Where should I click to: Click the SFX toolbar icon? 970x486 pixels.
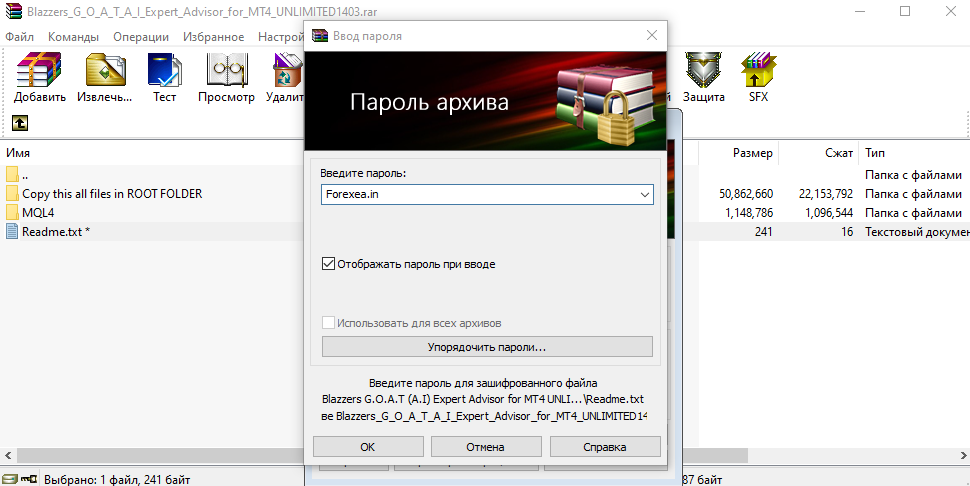pyautogui.click(x=758, y=78)
